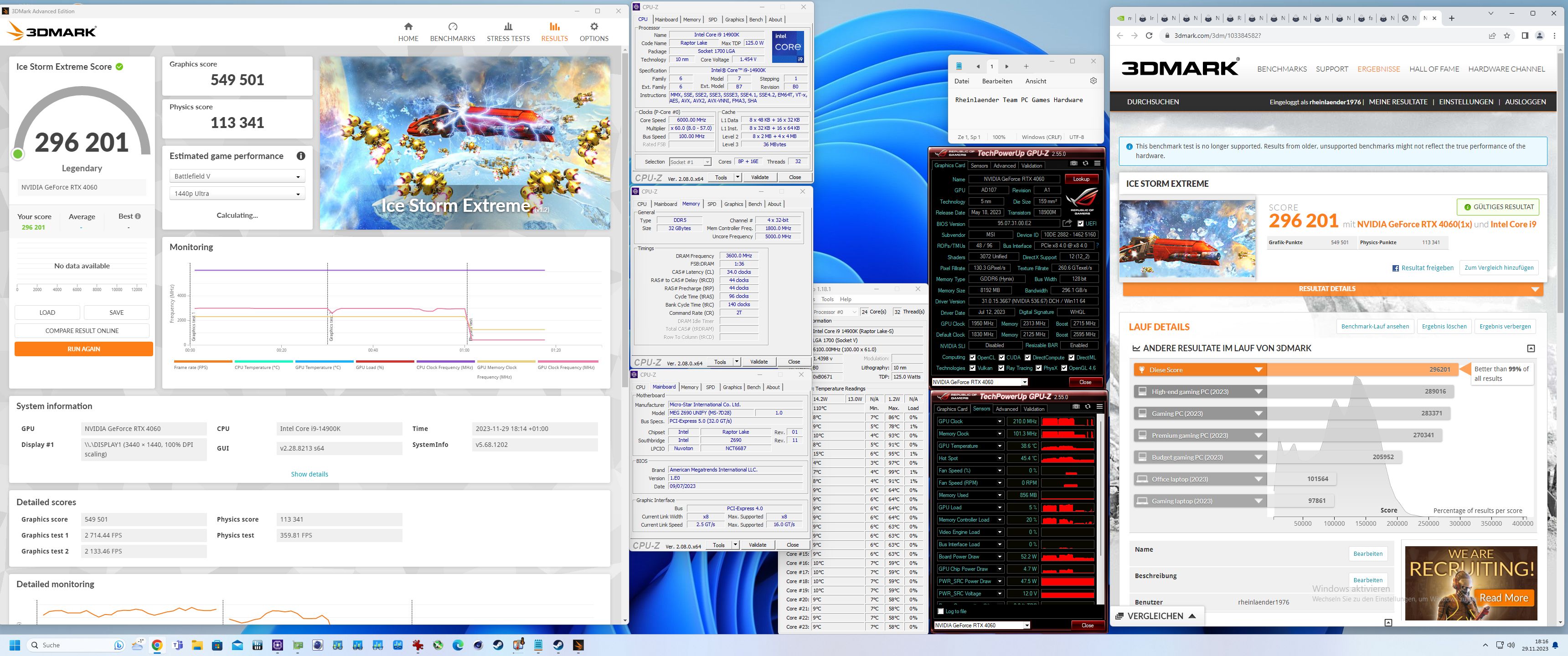Open STRESS TESTS in 3DMark app
Viewport: 1568px width, 656px height.
click(508, 31)
